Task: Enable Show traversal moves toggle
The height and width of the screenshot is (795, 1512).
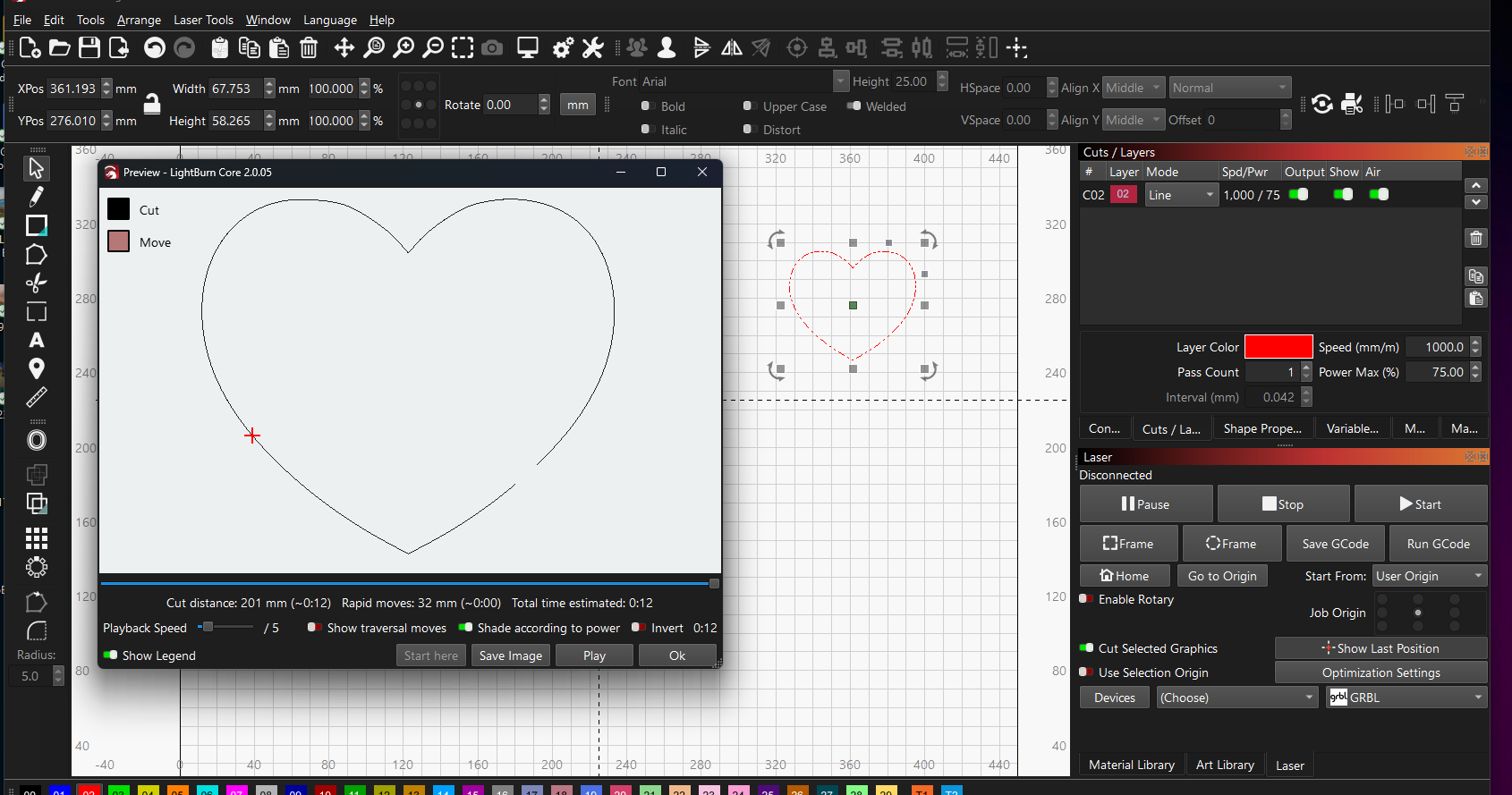Action: [315, 628]
